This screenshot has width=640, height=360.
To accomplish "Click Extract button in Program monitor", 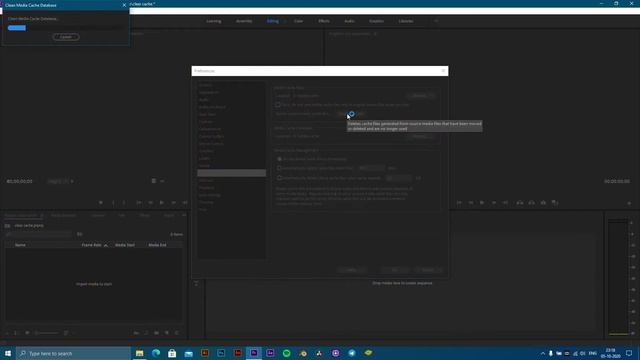I will (531, 202).
